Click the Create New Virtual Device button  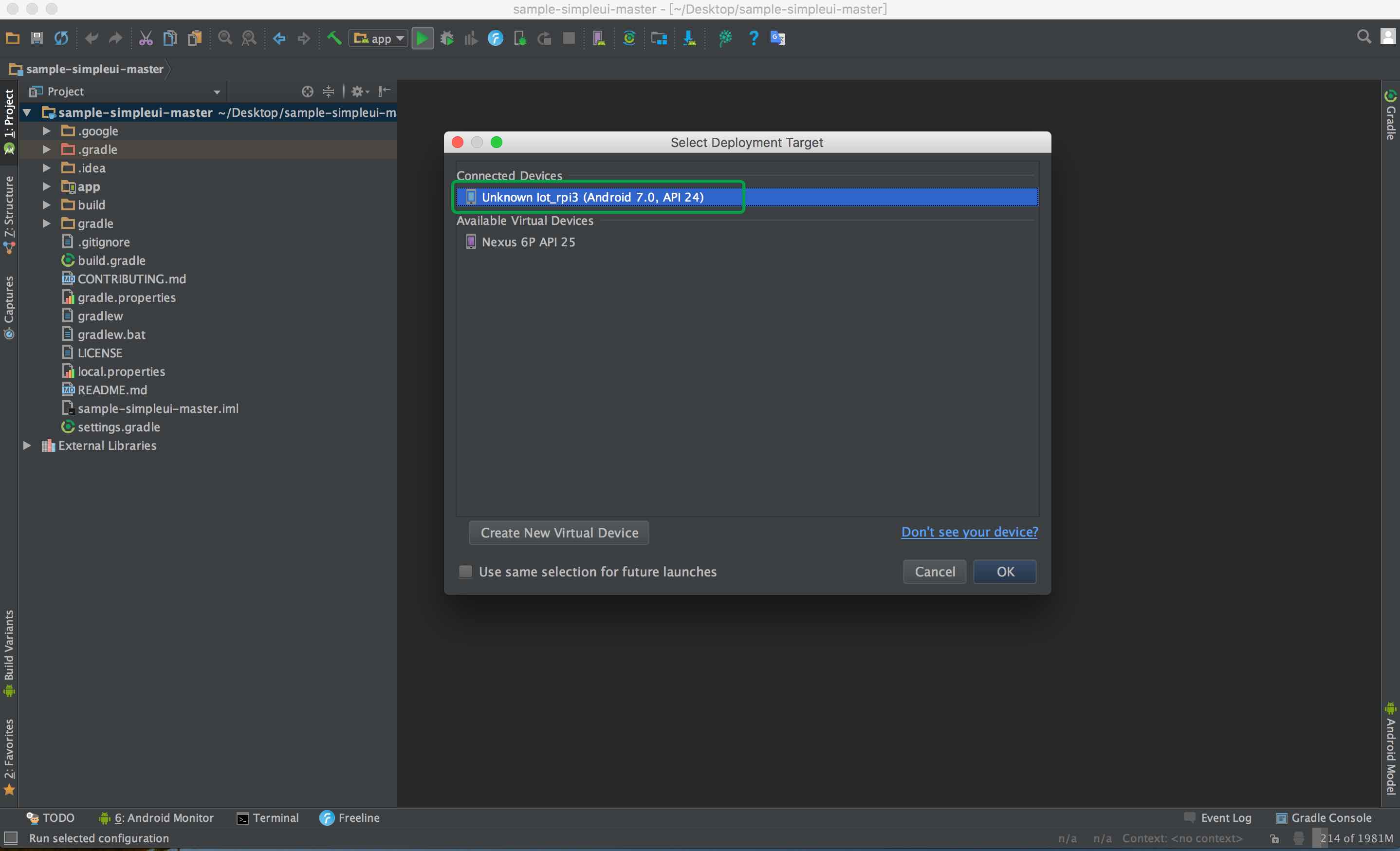[x=559, y=533]
